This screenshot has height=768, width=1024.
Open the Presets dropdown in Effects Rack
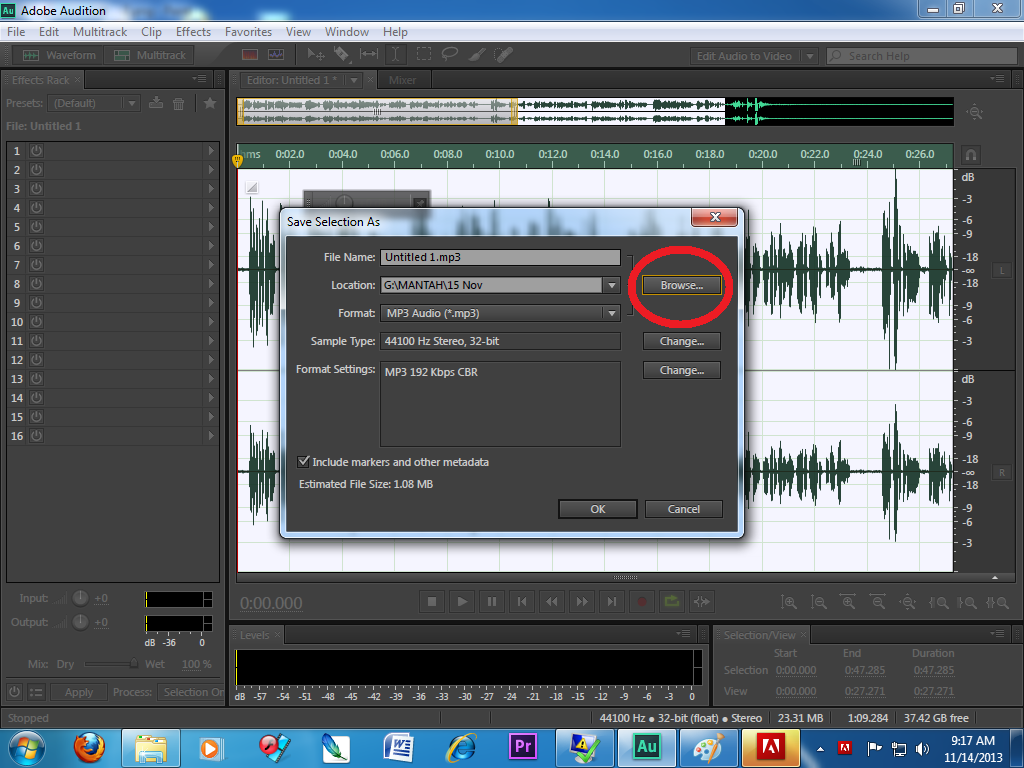coord(95,103)
